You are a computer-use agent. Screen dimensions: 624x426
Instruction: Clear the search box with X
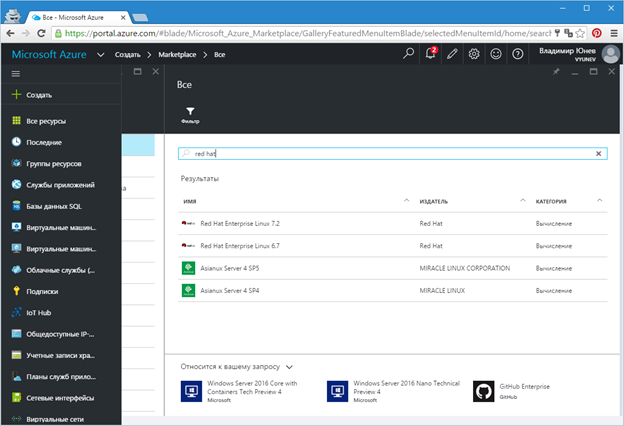(598, 154)
